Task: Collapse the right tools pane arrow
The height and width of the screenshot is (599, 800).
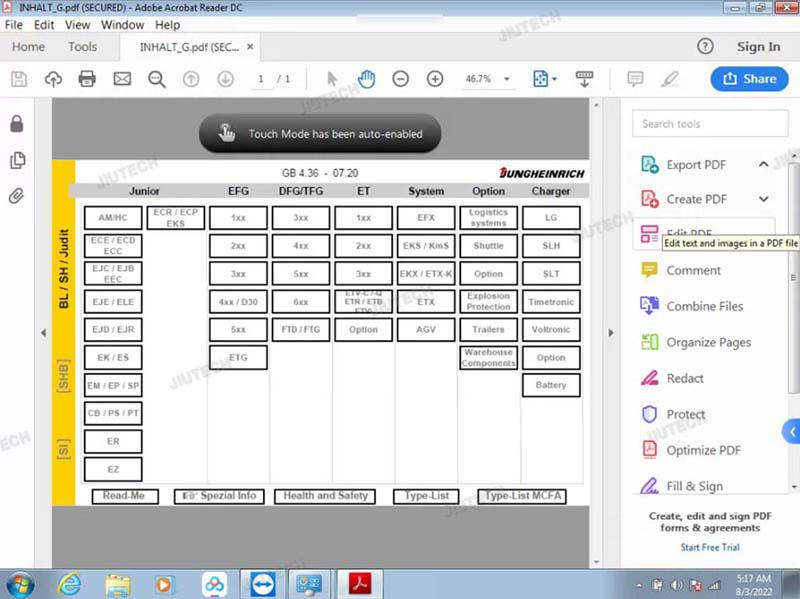Action: tap(611, 333)
